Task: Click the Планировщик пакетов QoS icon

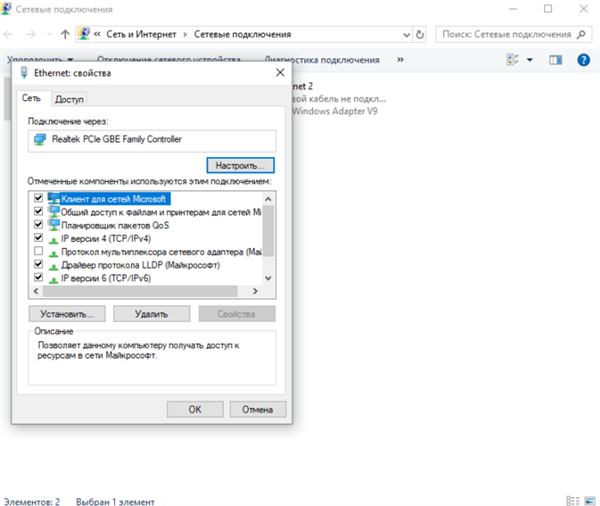Action: (x=54, y=225)
